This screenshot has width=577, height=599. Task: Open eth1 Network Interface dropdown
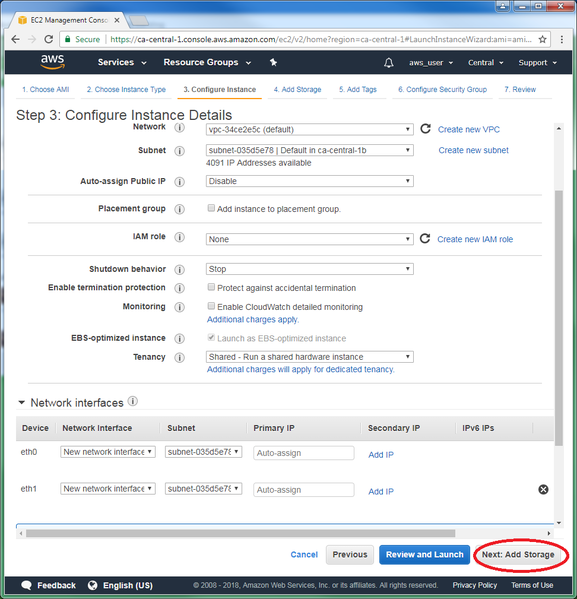click(x=108, y=489)
